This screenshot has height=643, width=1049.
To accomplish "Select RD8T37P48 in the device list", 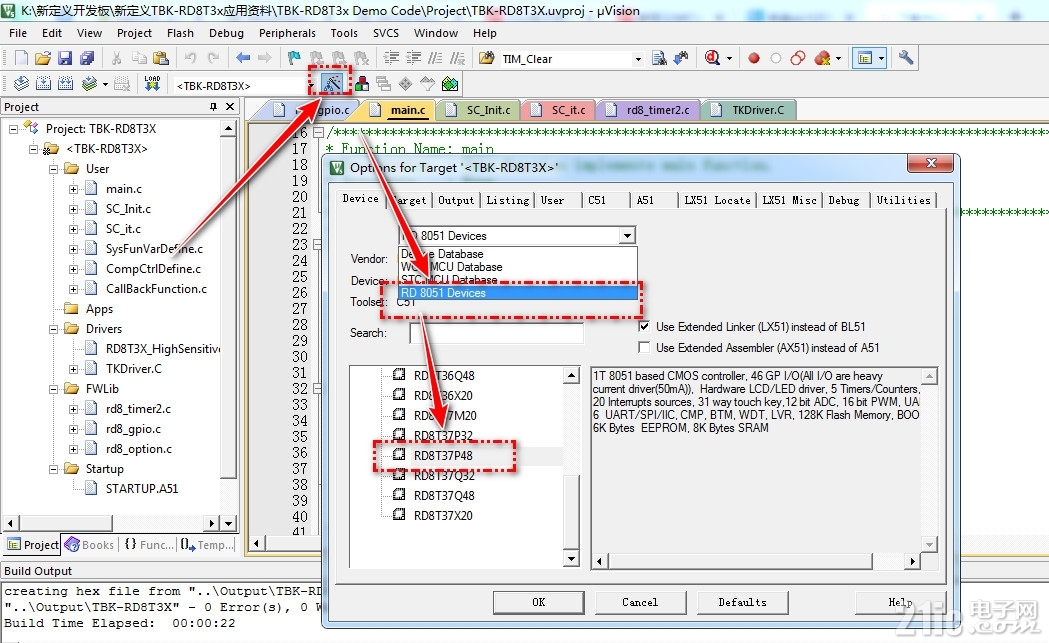I will click(x=443, y=456).
